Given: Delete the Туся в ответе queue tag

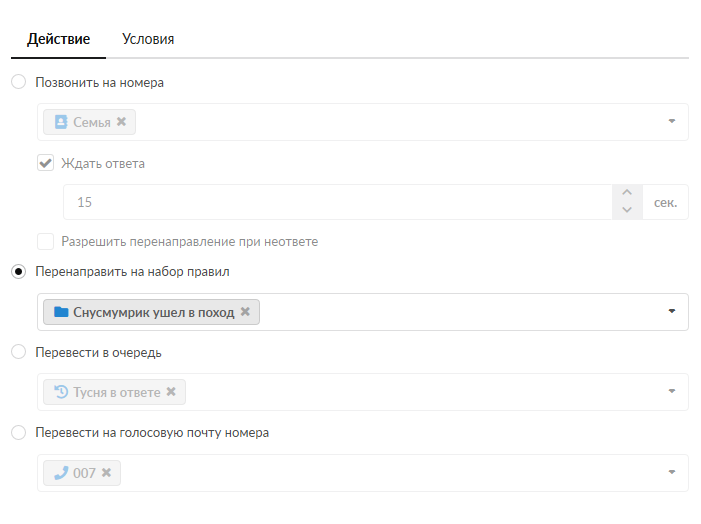Looking at the screenshot, I should 171,392.
